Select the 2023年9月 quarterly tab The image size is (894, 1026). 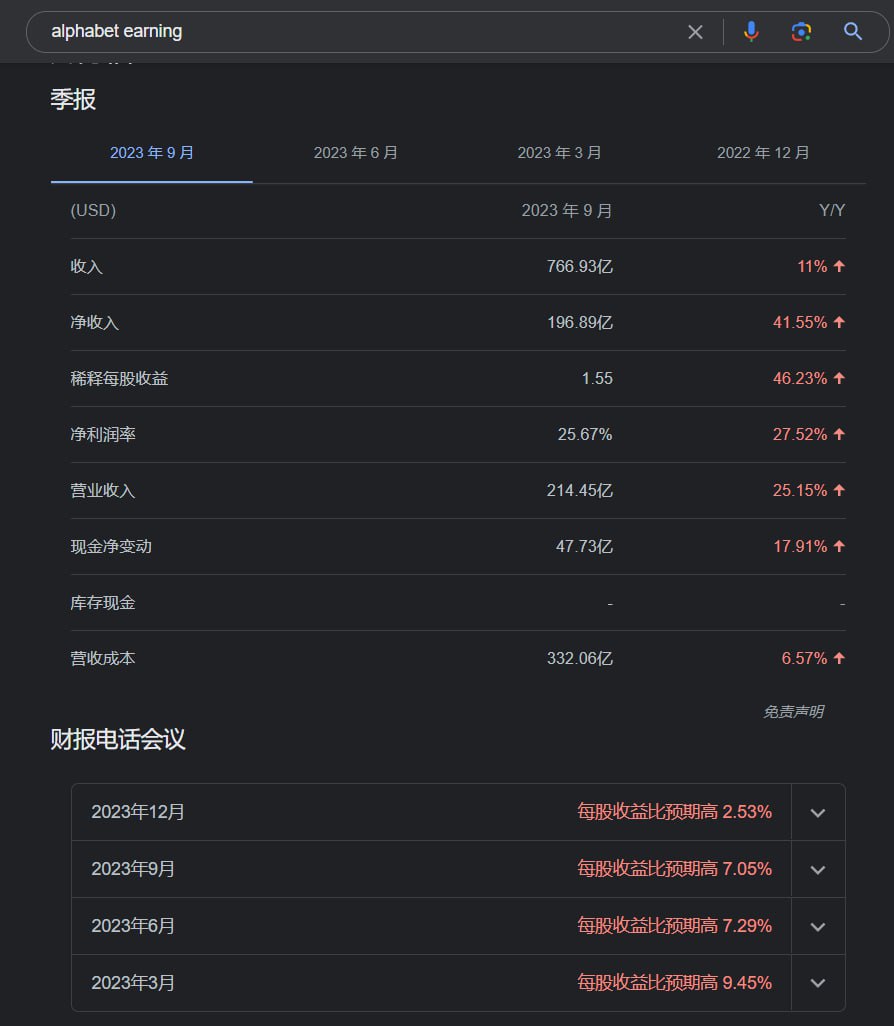tap(152, 153)
